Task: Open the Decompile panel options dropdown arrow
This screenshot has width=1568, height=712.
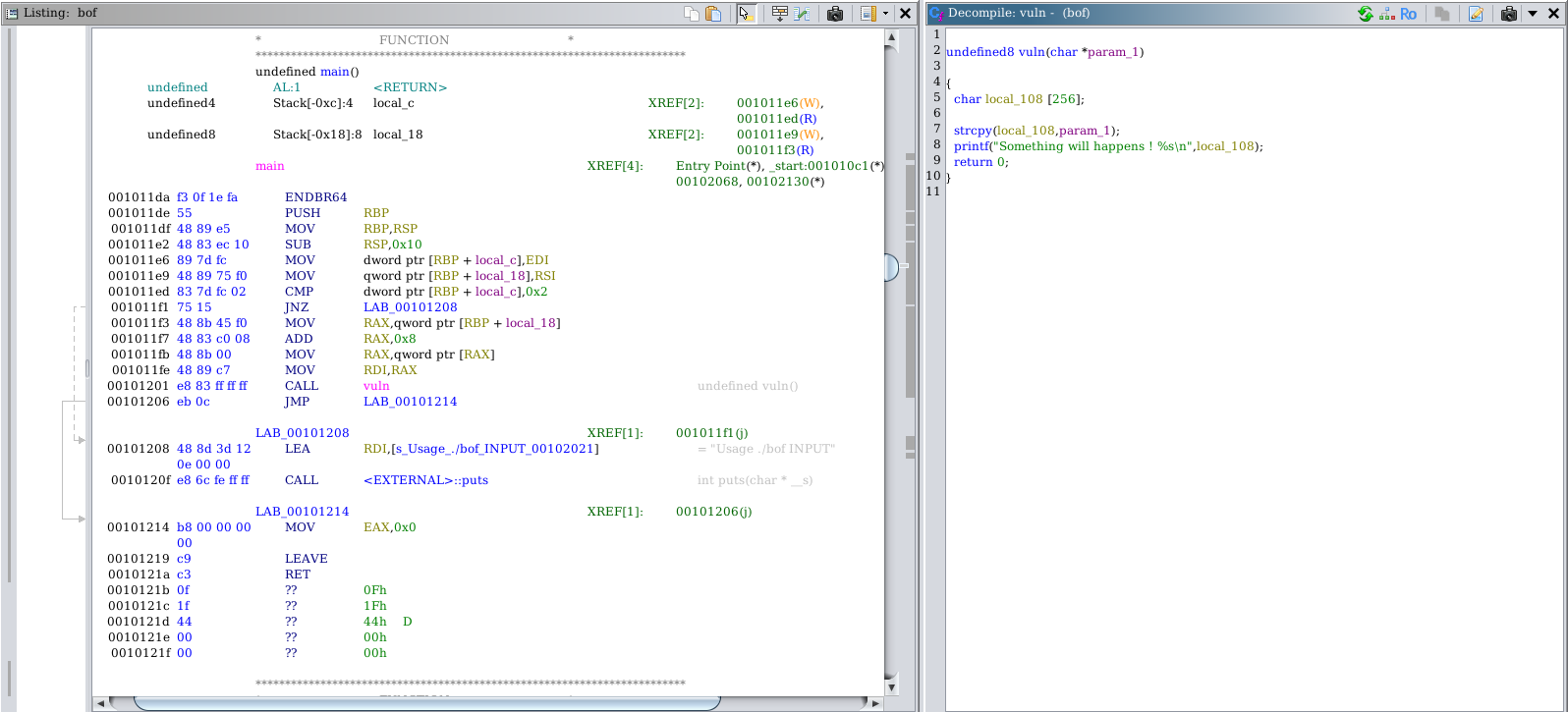Action: (1532, 14)
